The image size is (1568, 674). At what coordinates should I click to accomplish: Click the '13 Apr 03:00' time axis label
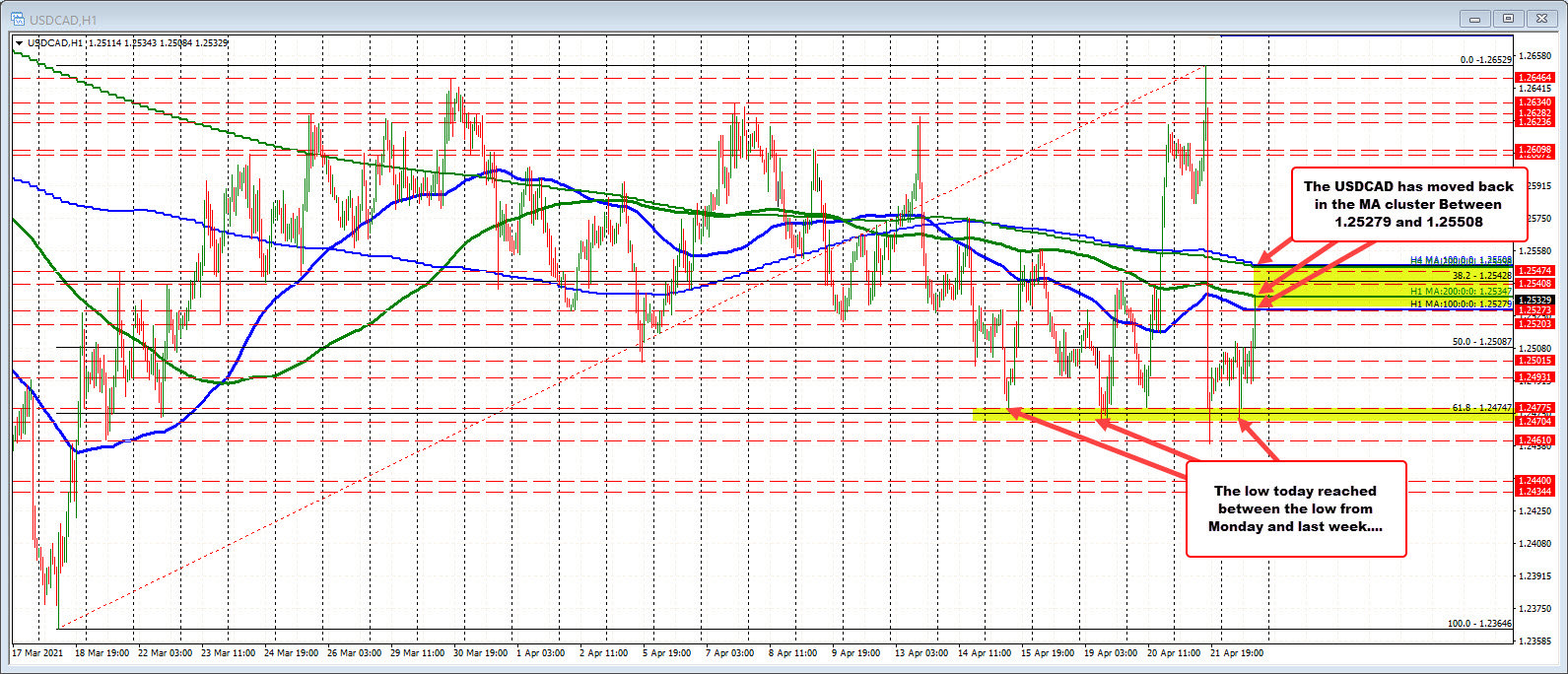click(922, 652)
